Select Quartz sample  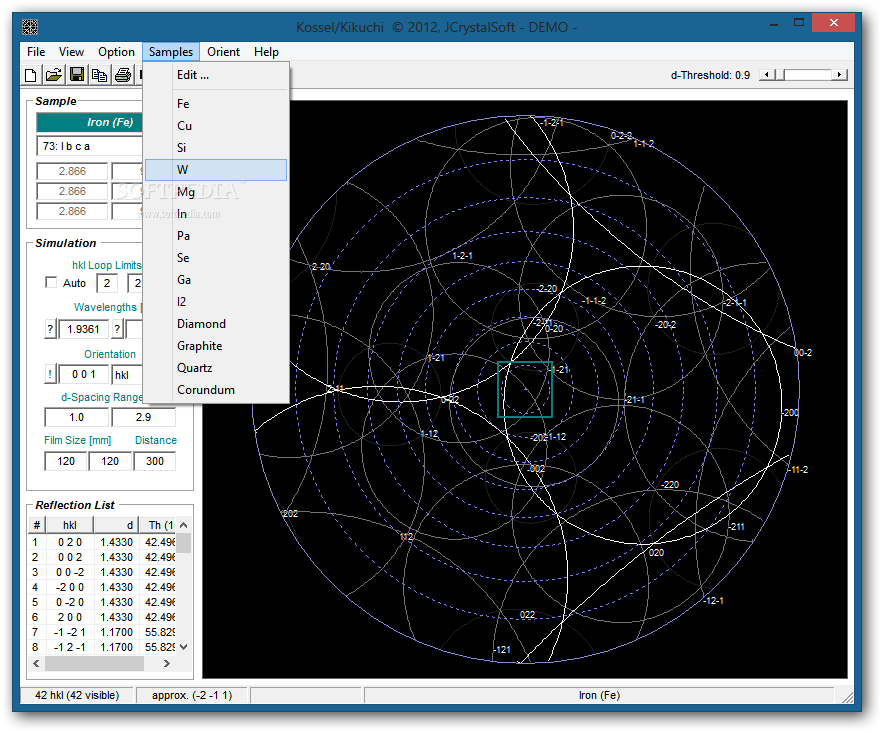point(217,367)
